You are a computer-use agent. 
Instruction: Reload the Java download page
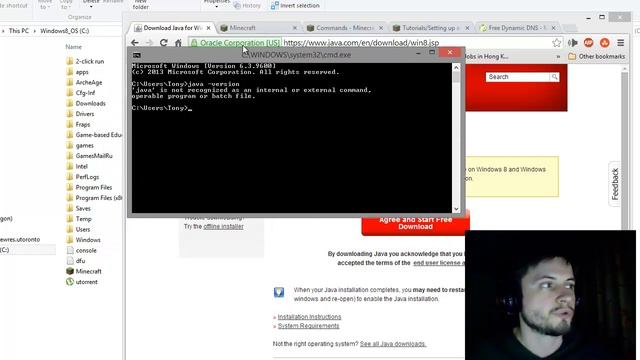[164, 42]
